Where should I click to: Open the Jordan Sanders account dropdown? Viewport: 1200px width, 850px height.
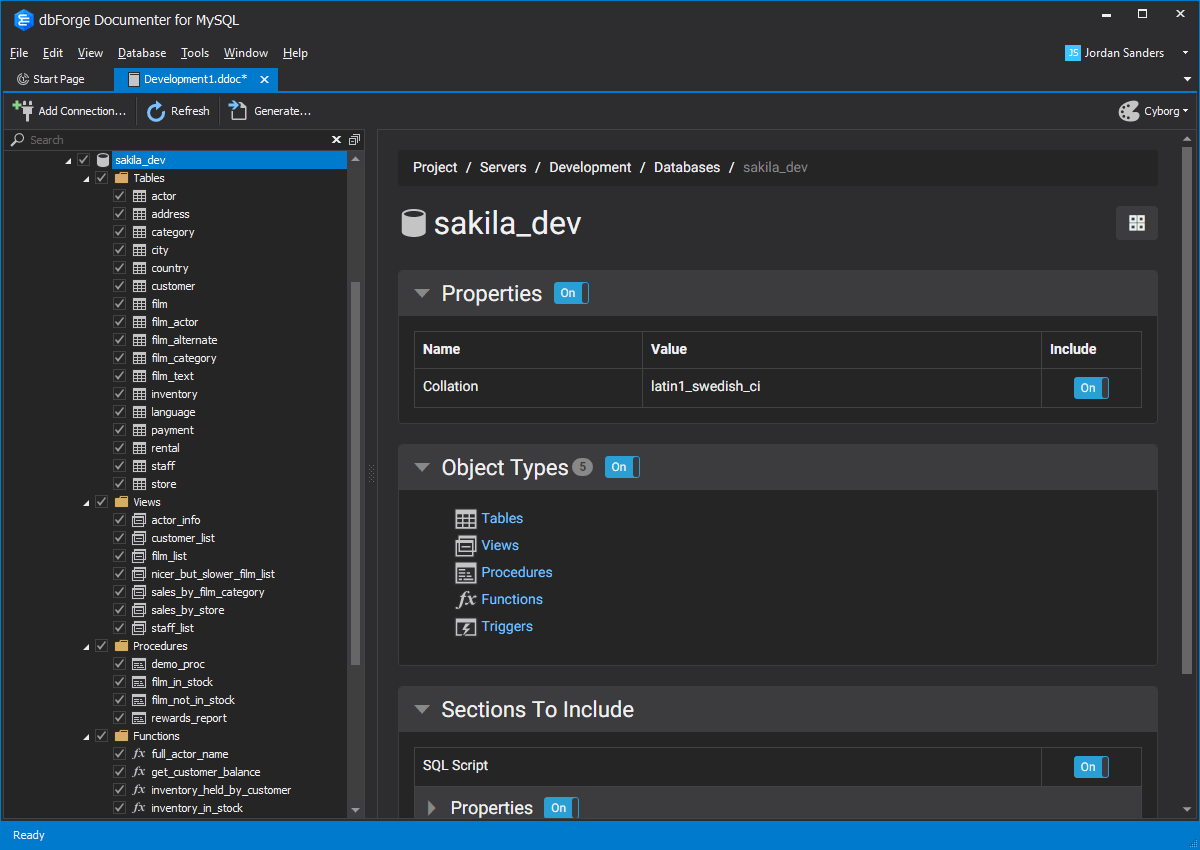click(1186, 53)
